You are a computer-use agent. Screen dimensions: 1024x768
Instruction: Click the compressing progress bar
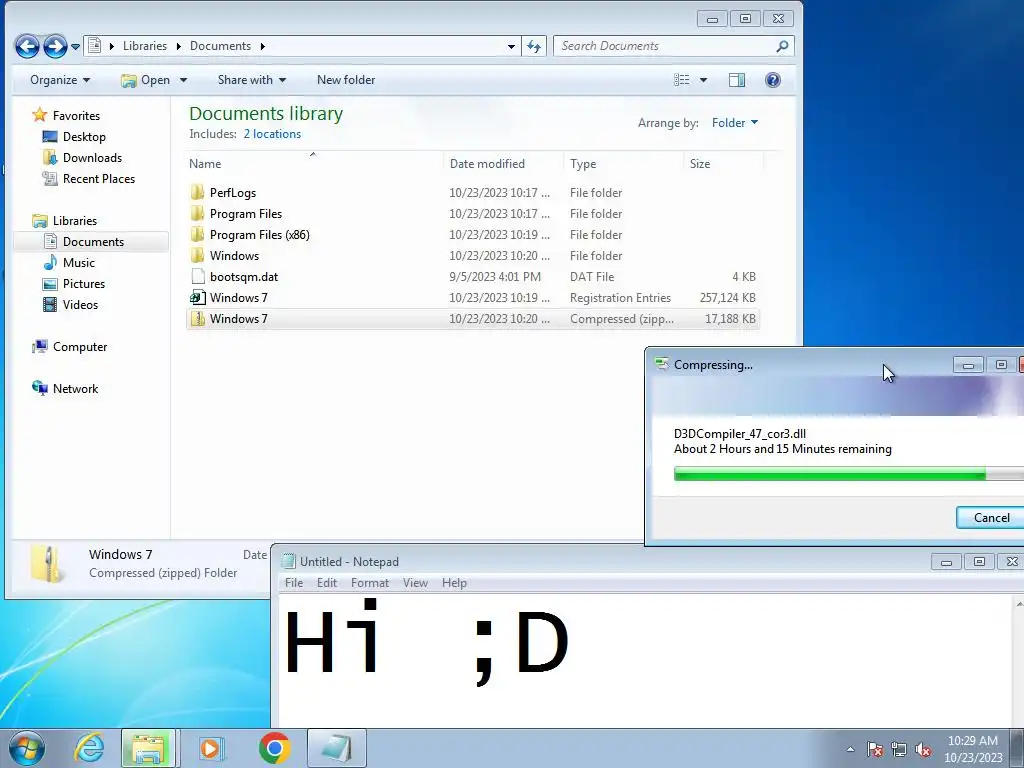pyautogui.click(x=849, y=474)
